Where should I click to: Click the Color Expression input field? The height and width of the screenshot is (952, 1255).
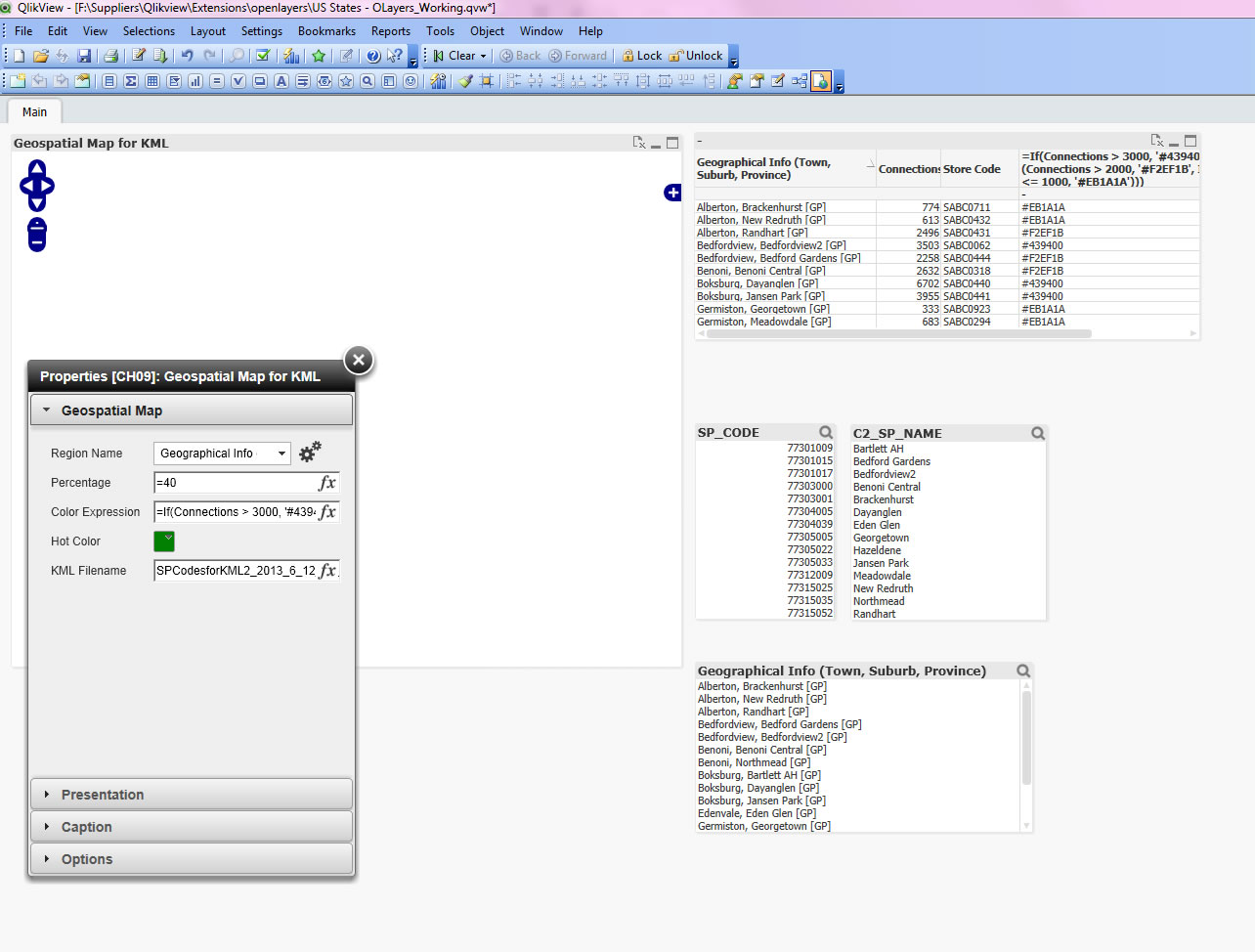(236, 512)
